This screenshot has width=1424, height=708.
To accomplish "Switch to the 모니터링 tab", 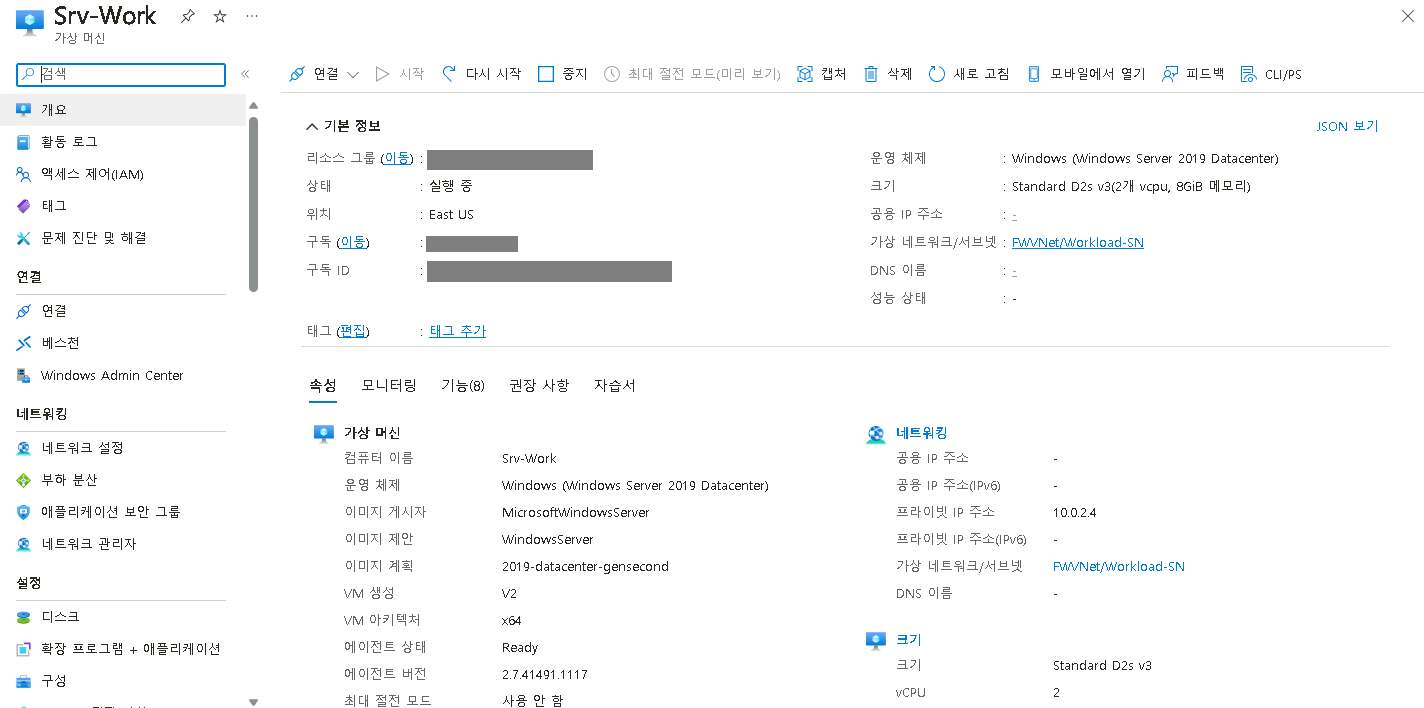I will (389, 386).
